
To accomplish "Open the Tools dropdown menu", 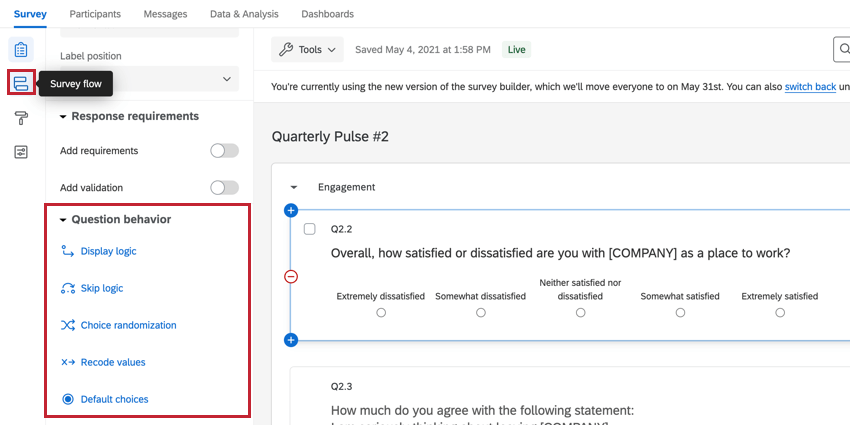I will click(x=307, y=50).
